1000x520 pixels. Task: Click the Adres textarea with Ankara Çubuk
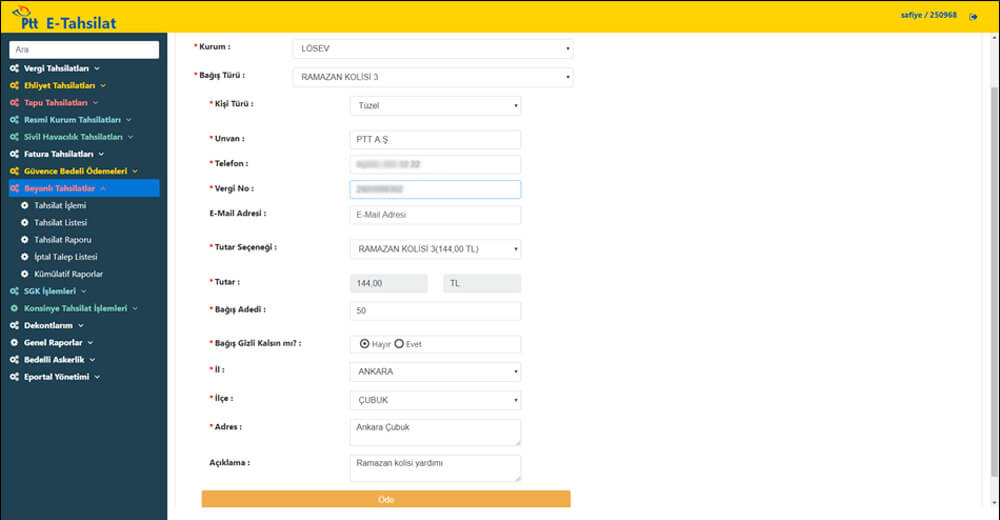435,433
